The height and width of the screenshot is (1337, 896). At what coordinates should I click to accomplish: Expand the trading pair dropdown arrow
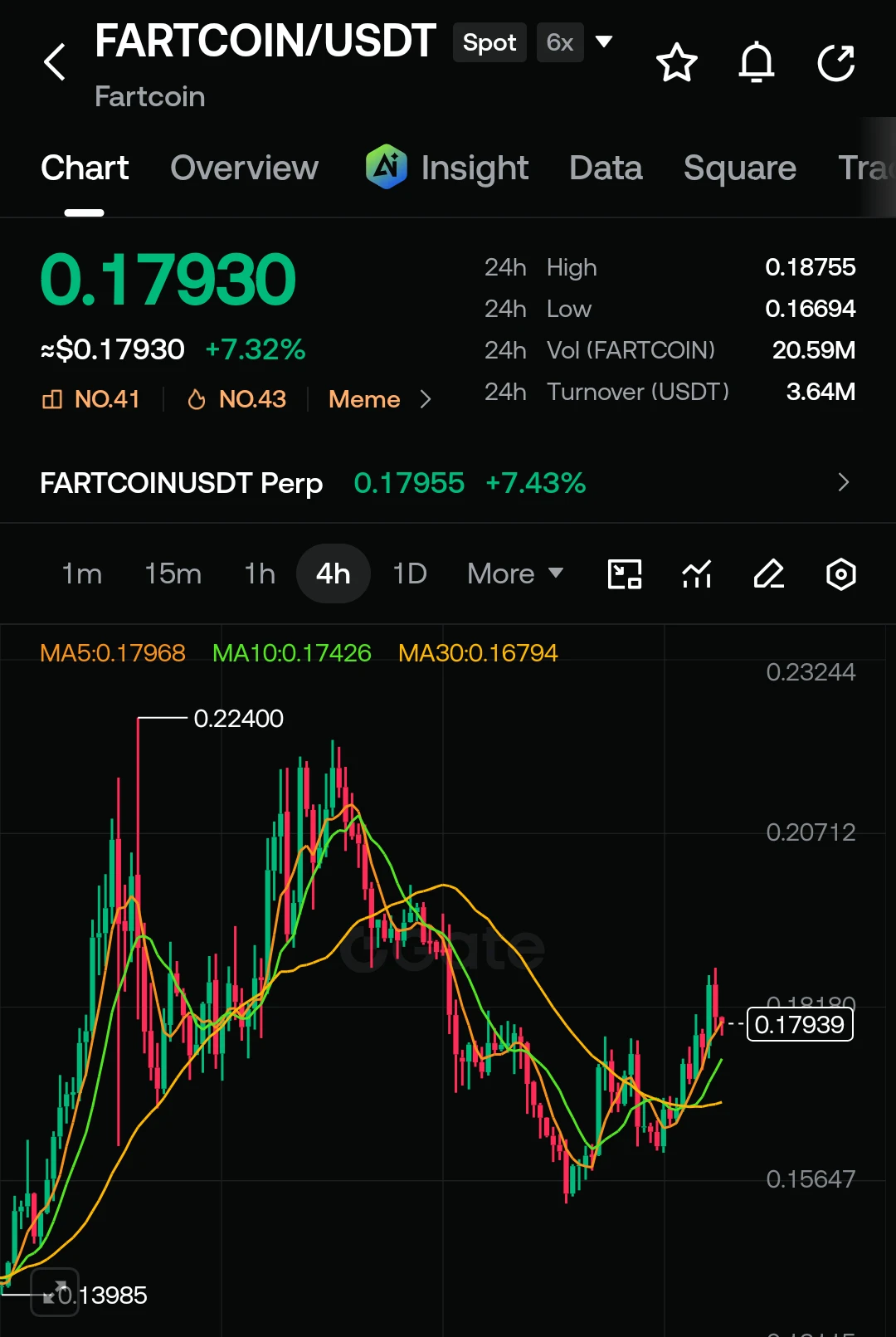point(604,41)
